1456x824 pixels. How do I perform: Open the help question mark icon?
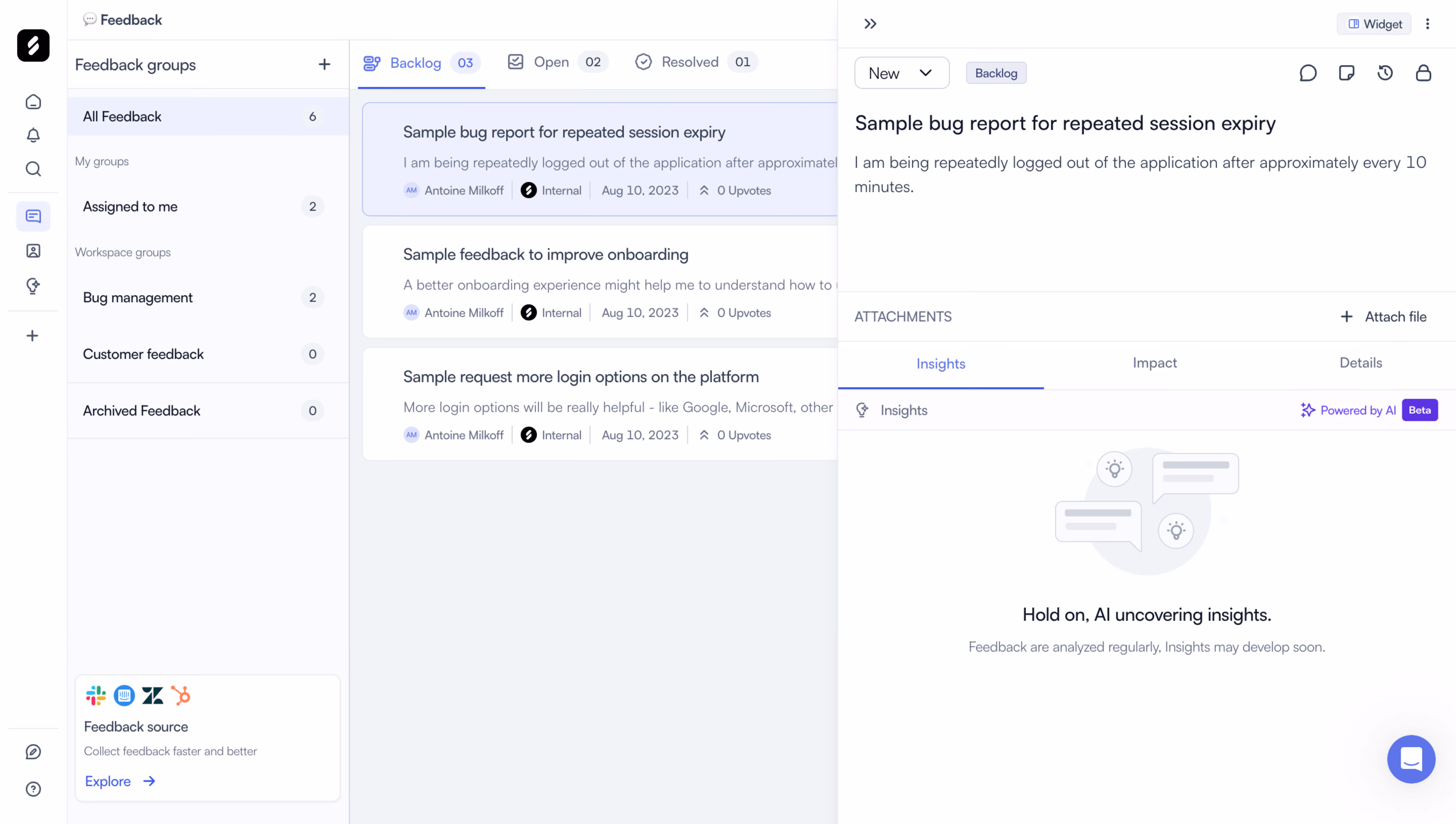click(33, 789)
